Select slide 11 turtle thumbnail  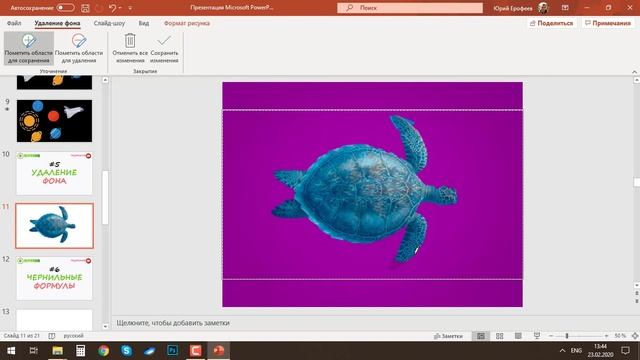[x=54, y=226]
